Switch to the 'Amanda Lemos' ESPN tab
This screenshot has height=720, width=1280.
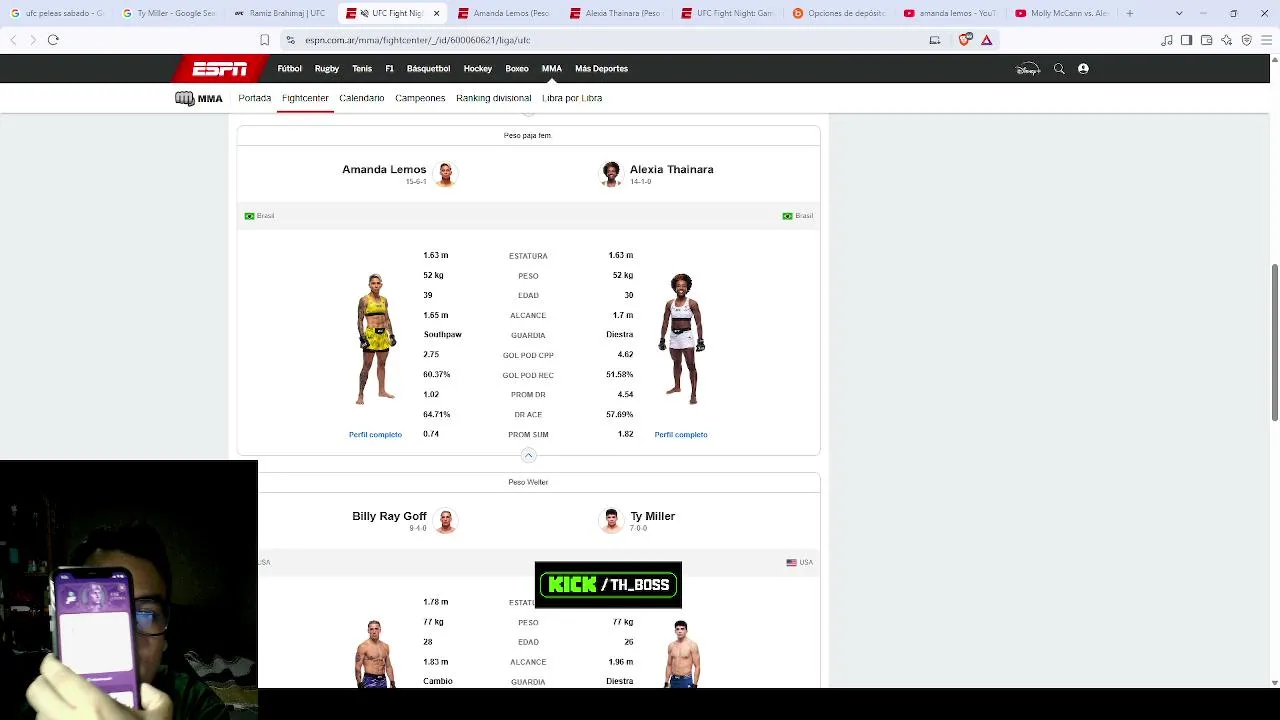(x=505, y=13)
